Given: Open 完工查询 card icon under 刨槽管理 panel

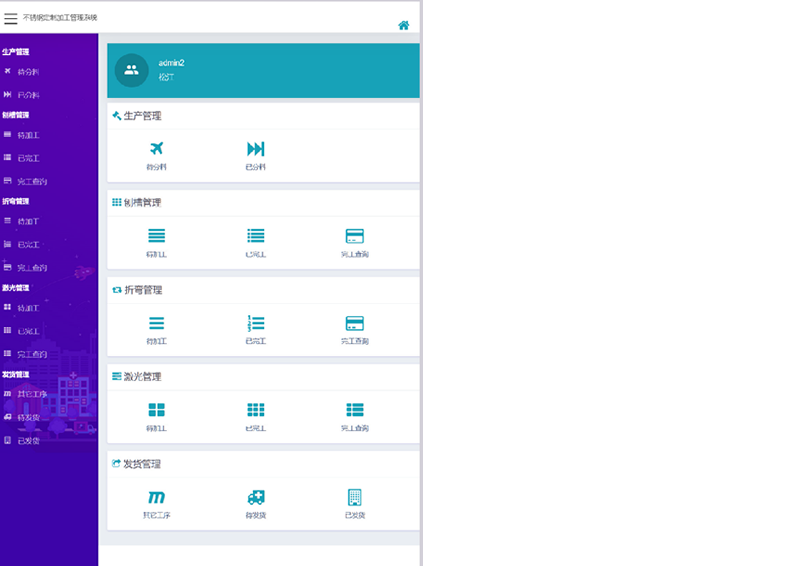Looking at the screenshot, I should [354, 236].
